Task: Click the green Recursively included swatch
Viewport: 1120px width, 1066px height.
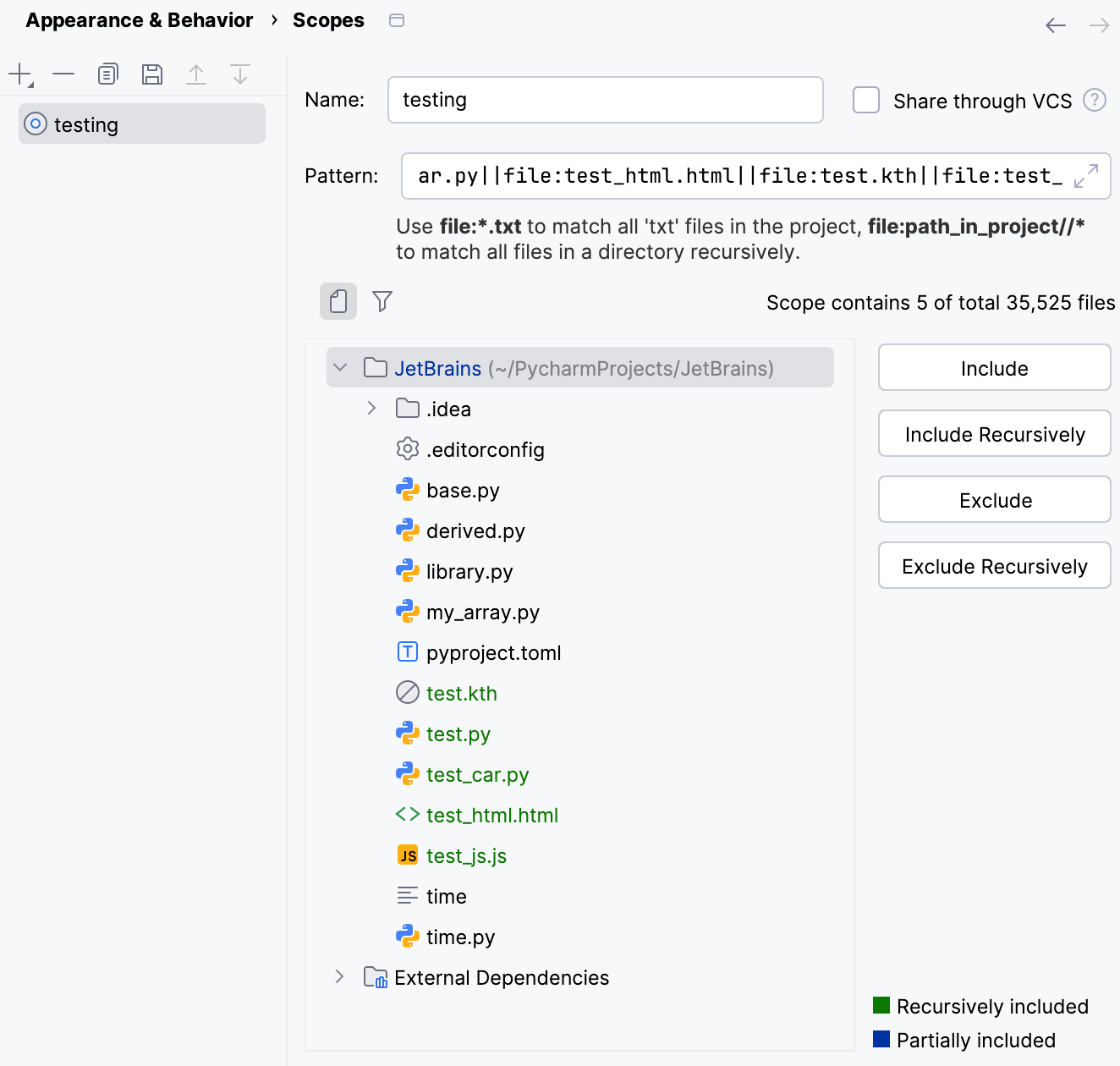Action: pyautogui.click(x=881, y=1006)
